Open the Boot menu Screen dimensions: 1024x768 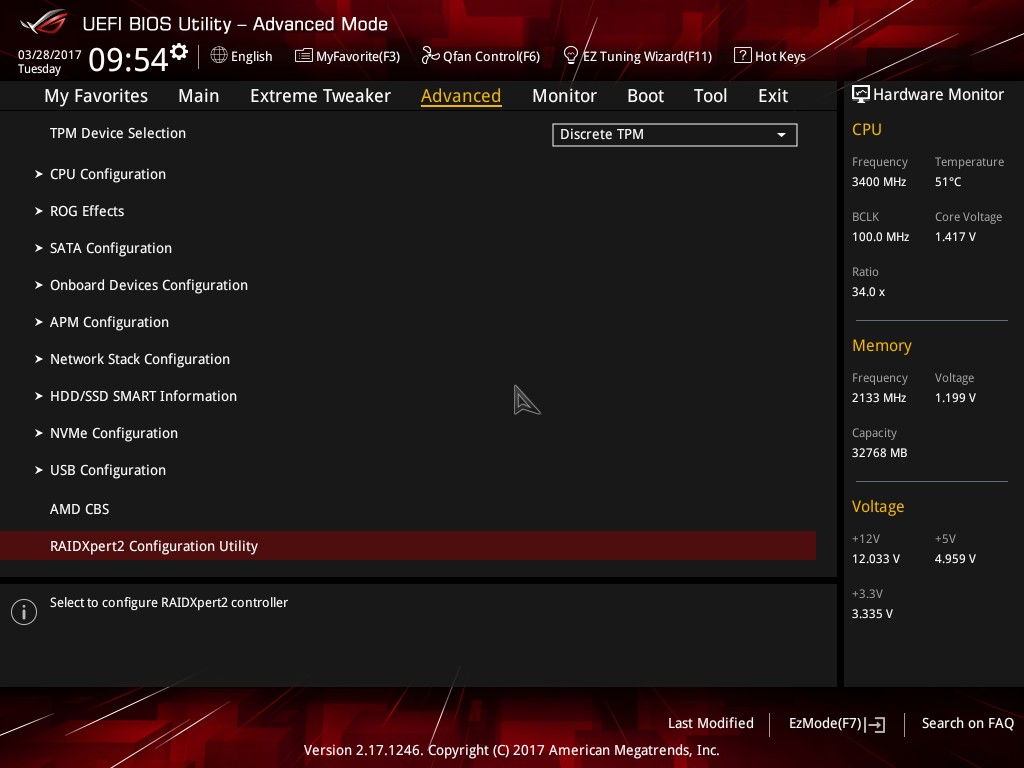(x=645, y=95)
